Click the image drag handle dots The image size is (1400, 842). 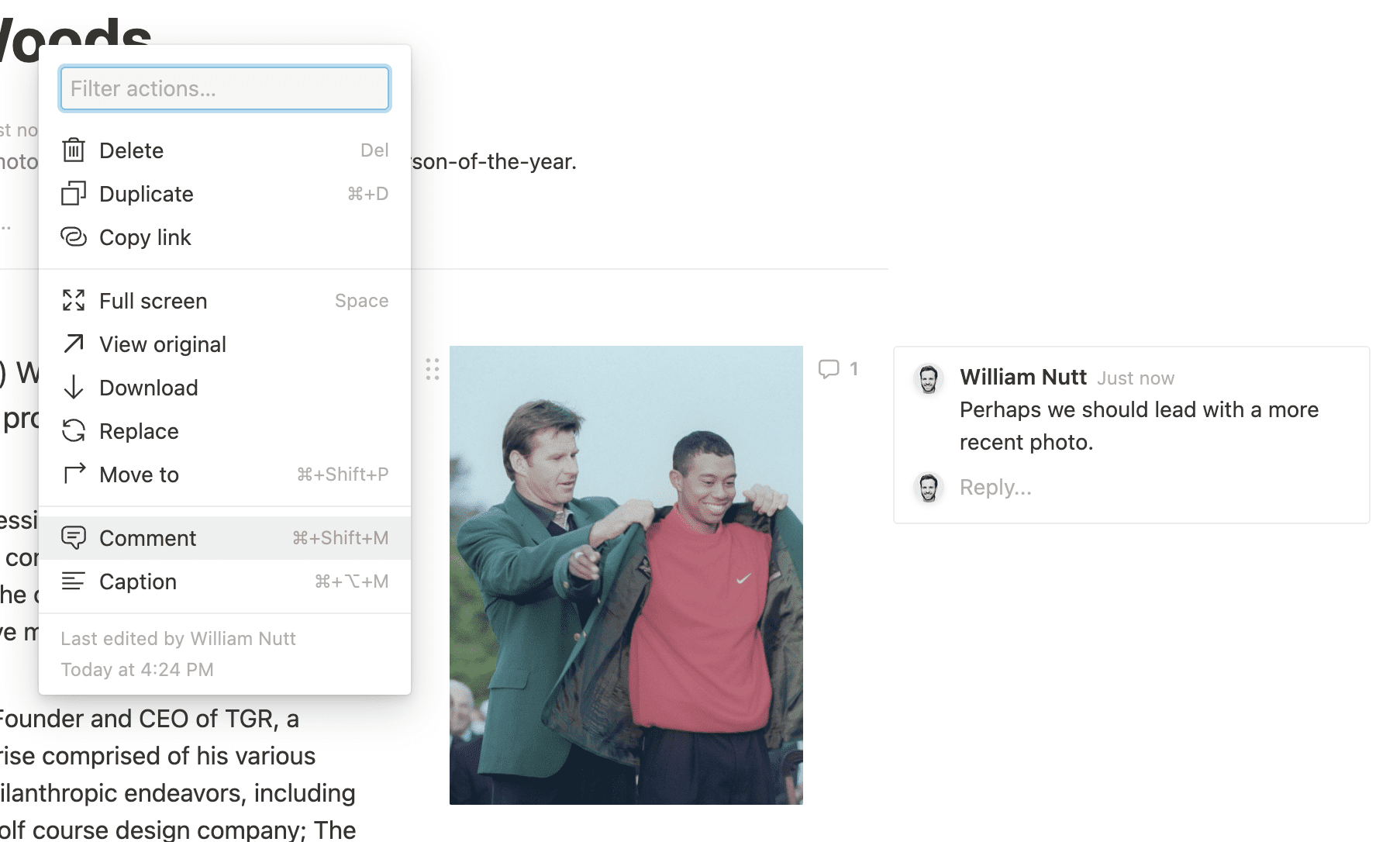coord(432,369)
